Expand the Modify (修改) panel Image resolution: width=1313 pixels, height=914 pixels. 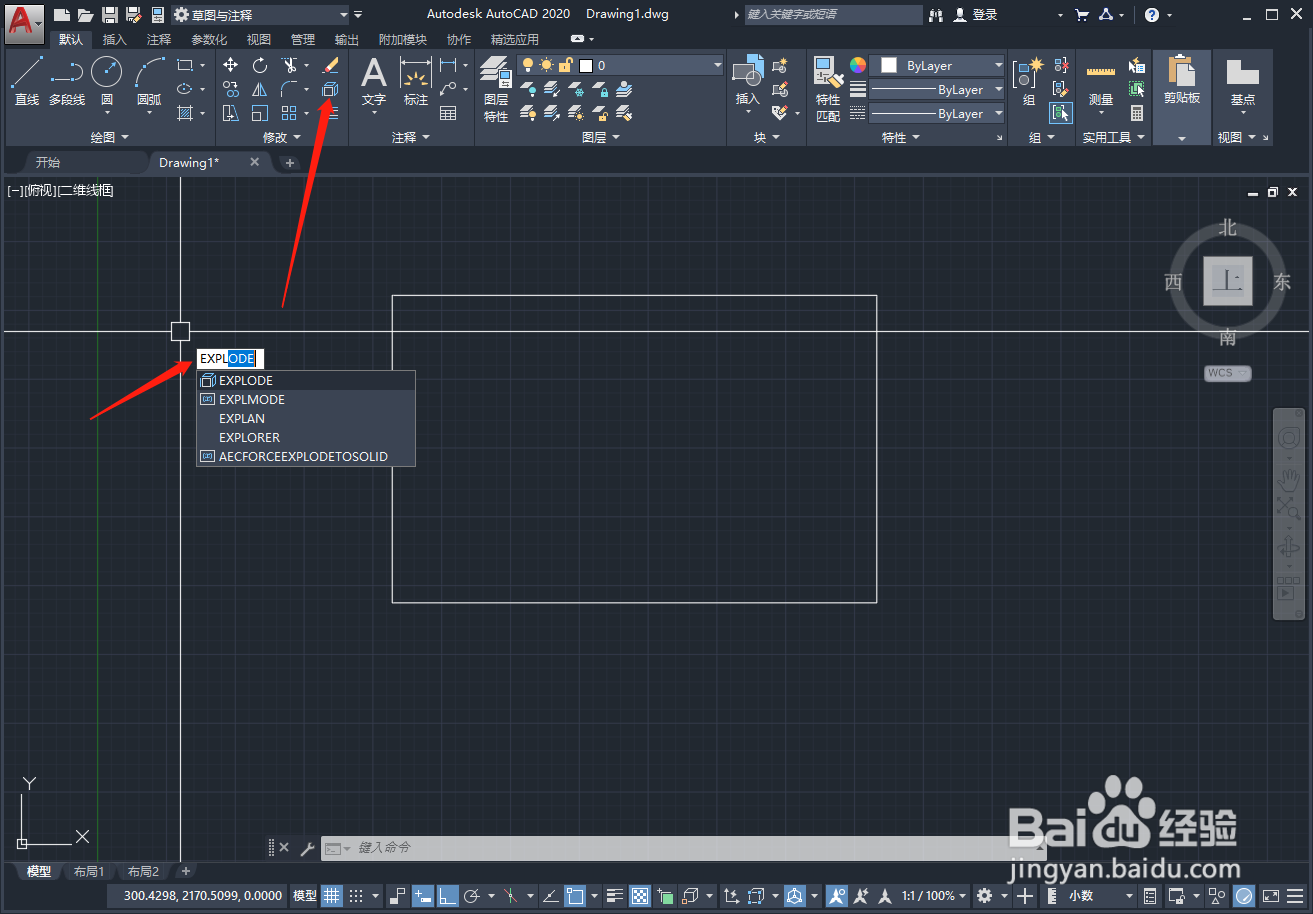(x=281, y=138)
